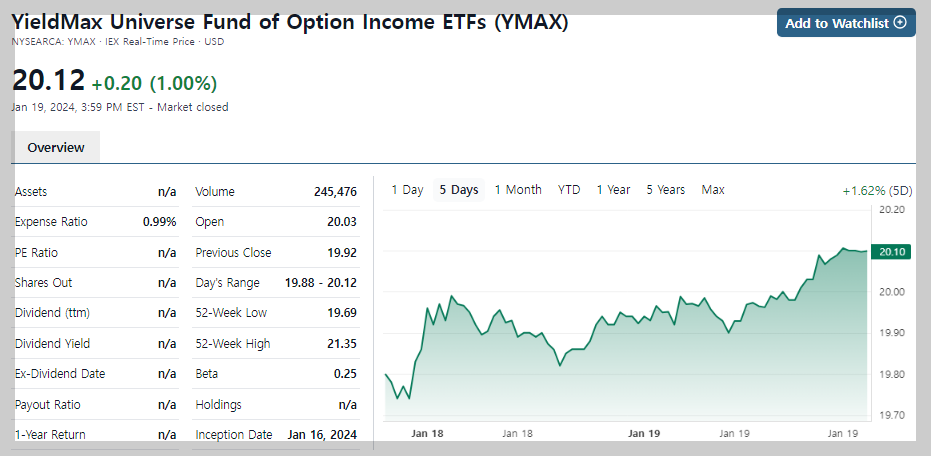Click the +1.62% (5D) change label
The width and height of the screenshot is (931, 456).
point(877,191)
